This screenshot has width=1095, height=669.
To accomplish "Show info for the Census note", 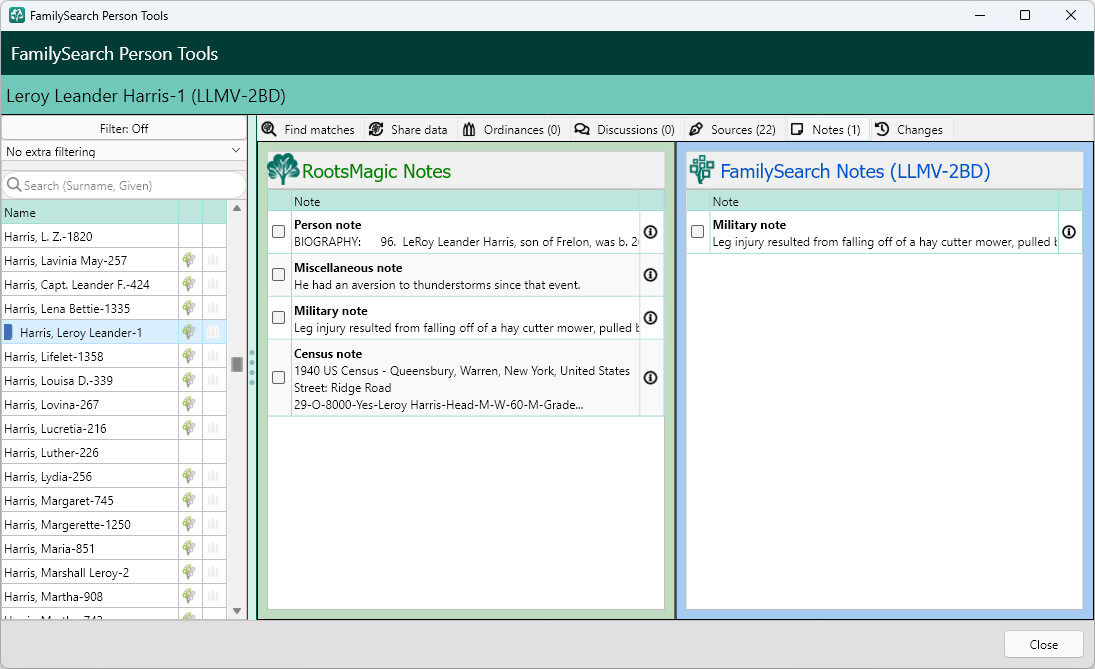I will (x=650, y=378).
